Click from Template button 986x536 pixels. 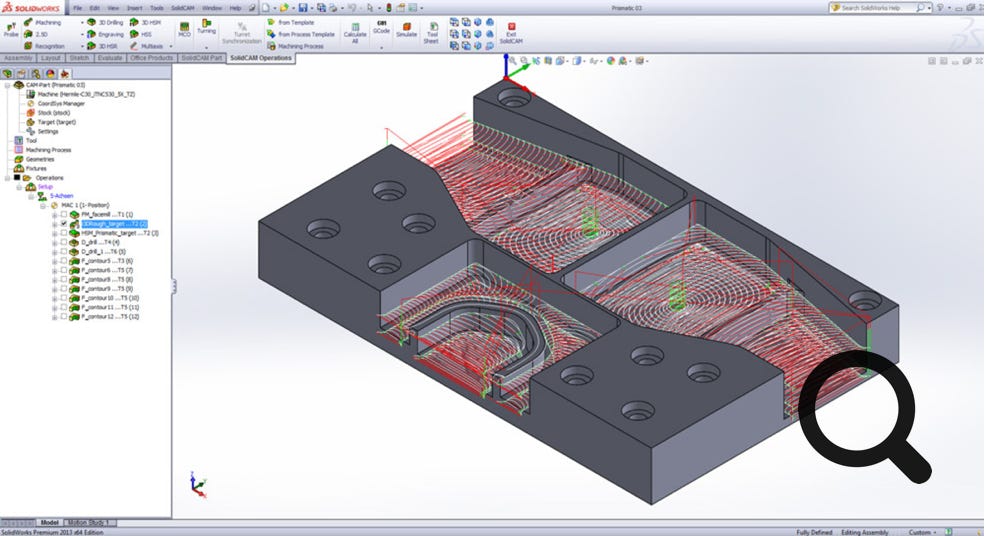point(291,23)
